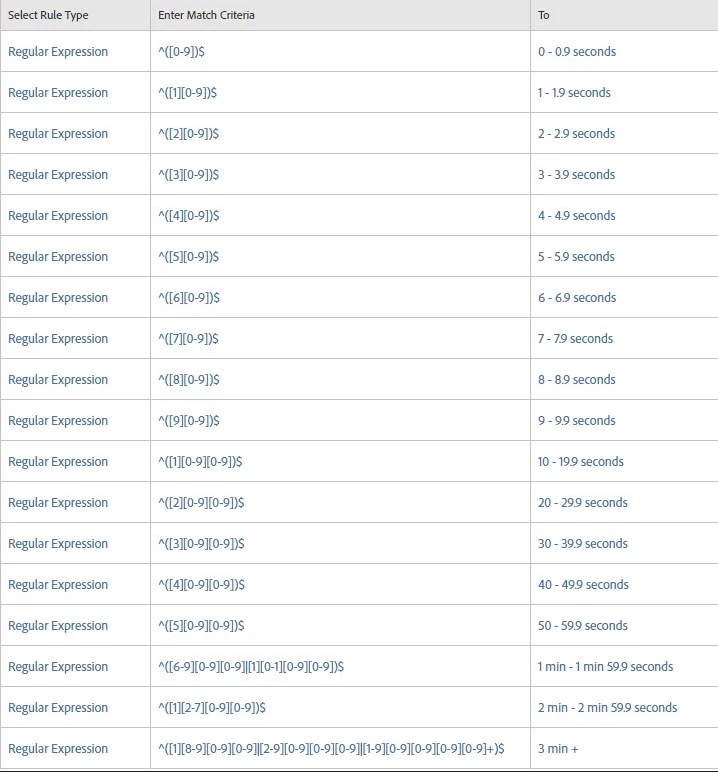Open Regular Expression in the 7 - 7.9 seconds row

[x=58, y=339]
